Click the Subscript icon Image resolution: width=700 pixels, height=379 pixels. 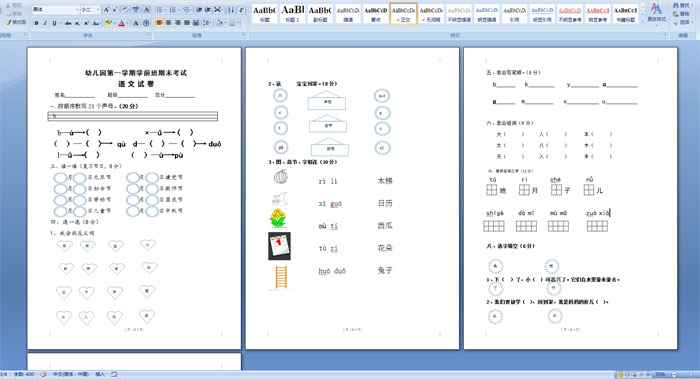[77, 23]
